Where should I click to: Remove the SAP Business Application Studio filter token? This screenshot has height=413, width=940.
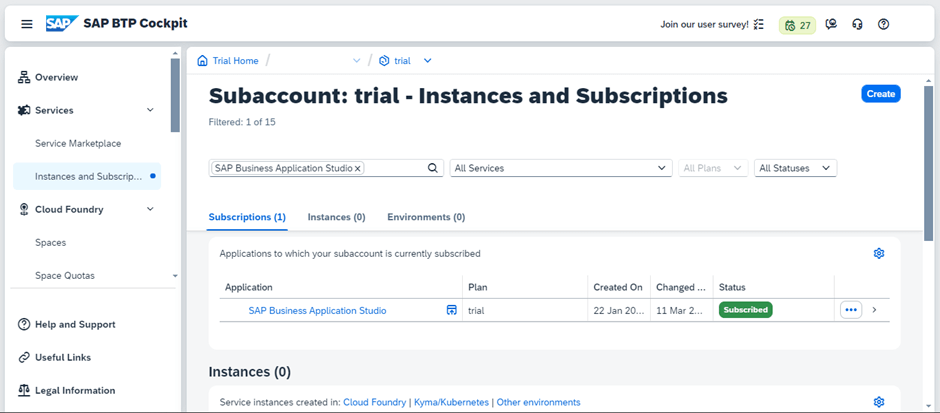(x=358, y=169)
